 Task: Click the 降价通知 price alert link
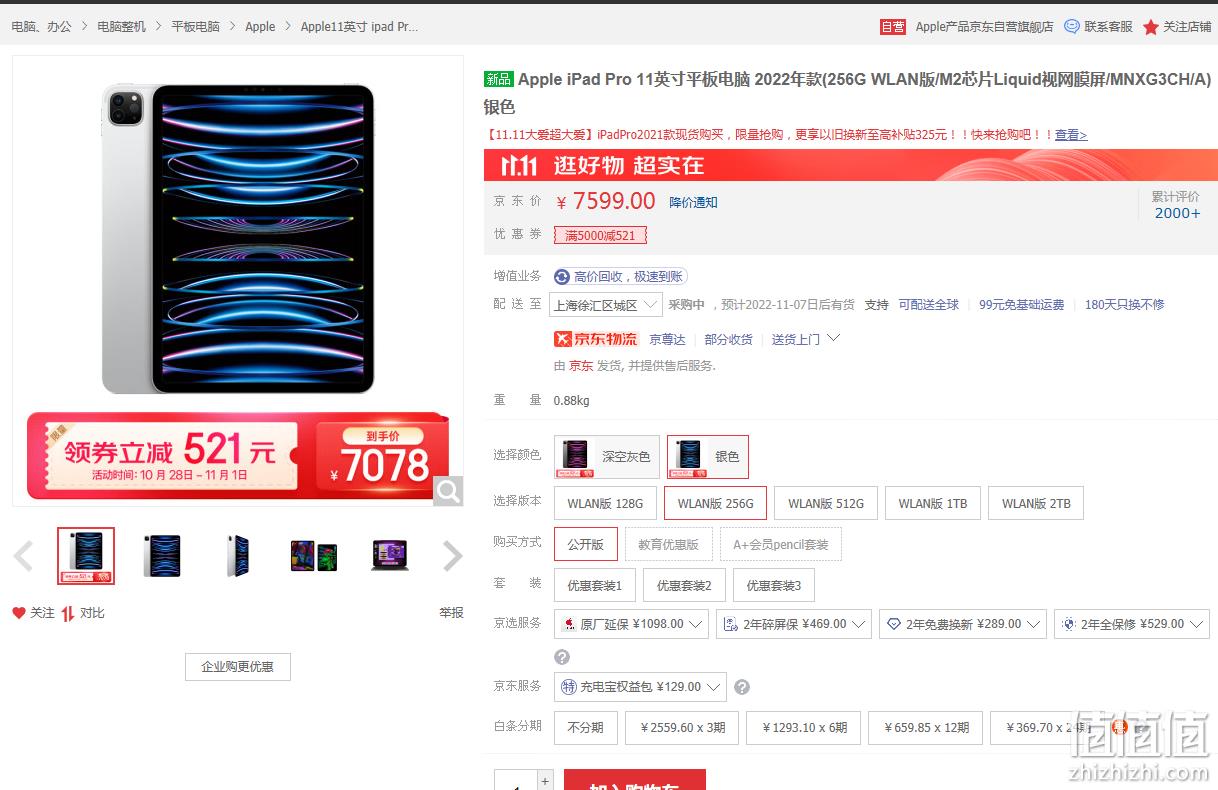click(x=693, y=202)
